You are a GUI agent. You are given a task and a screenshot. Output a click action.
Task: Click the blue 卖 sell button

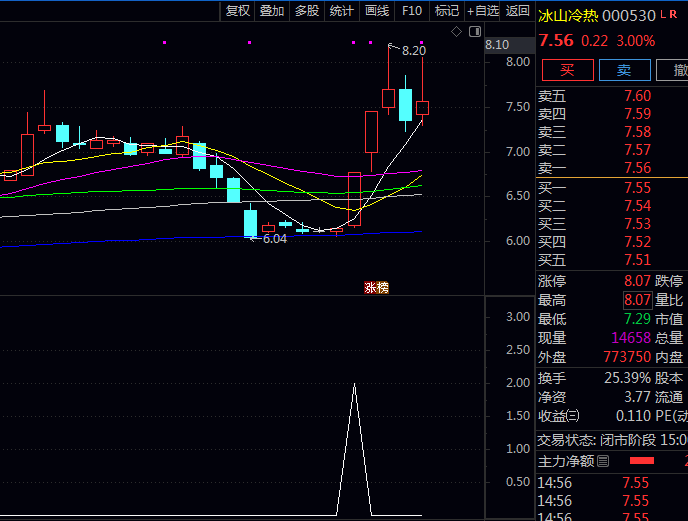623,70
